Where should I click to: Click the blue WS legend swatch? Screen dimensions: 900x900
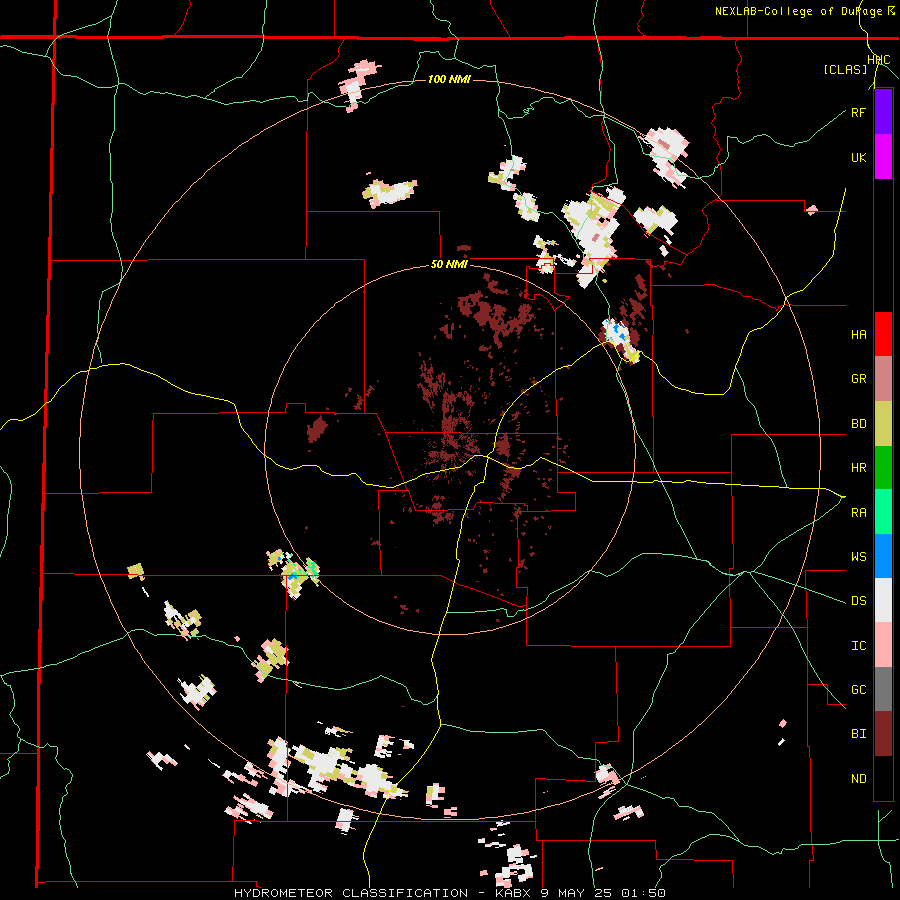click(883, 556)
